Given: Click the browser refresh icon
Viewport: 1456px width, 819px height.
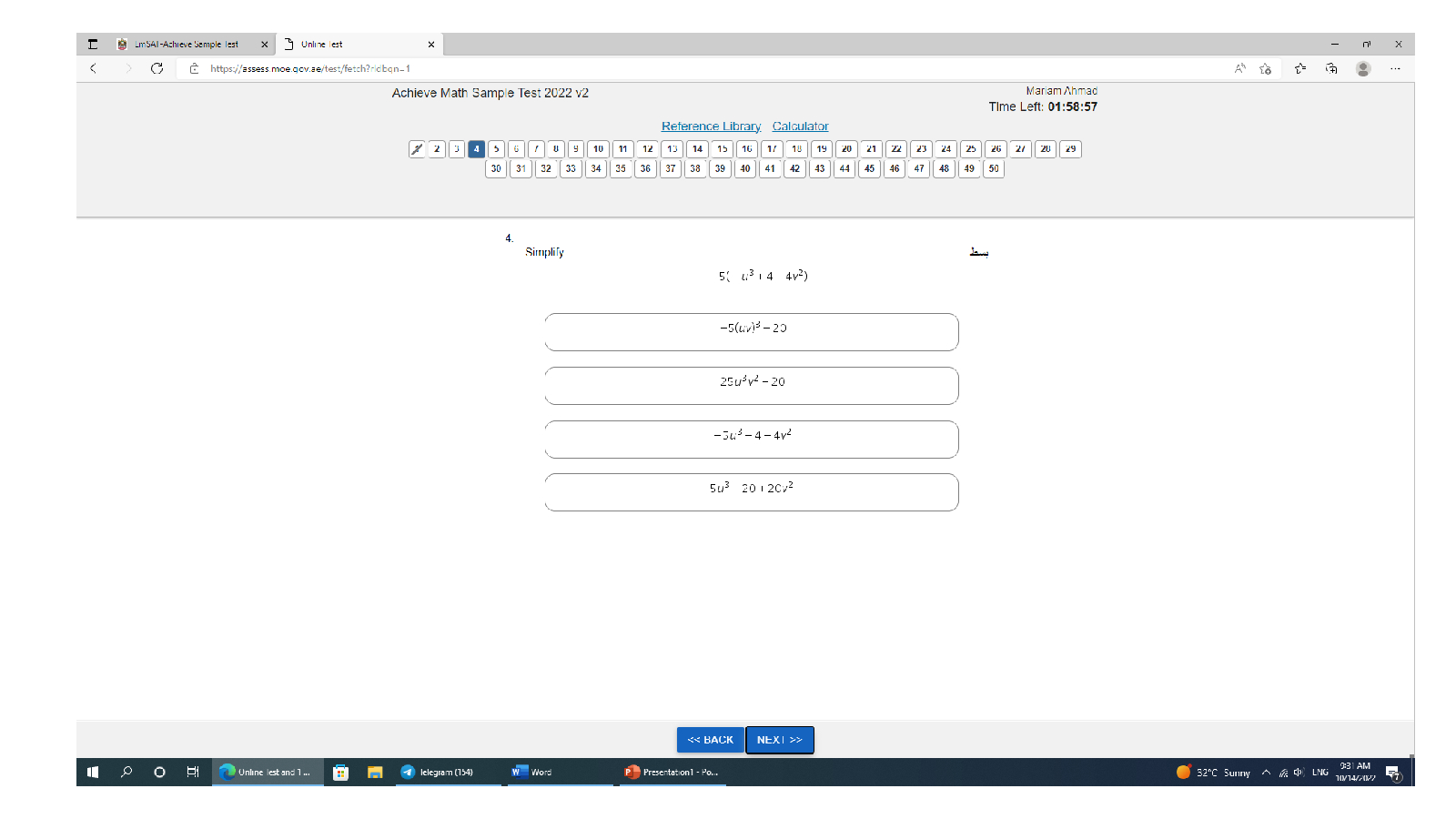Looking at the screenshot, I should click(157, 68).
